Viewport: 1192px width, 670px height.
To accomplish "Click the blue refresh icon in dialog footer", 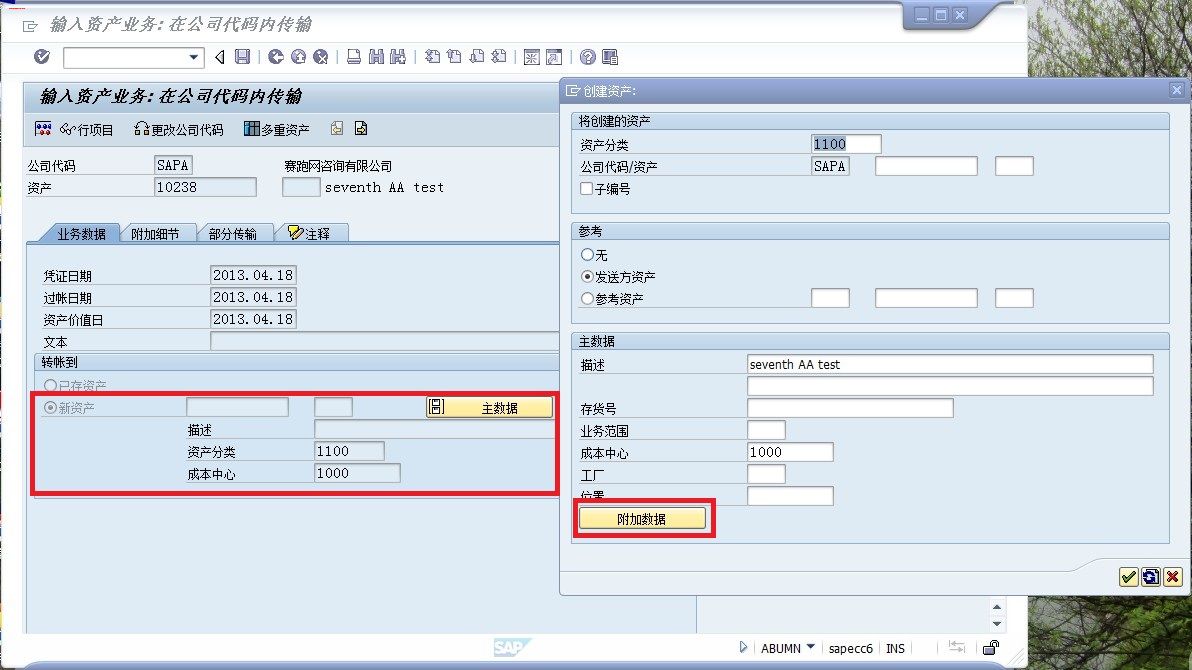I will pyautogui.click(x=1150, y=577).
